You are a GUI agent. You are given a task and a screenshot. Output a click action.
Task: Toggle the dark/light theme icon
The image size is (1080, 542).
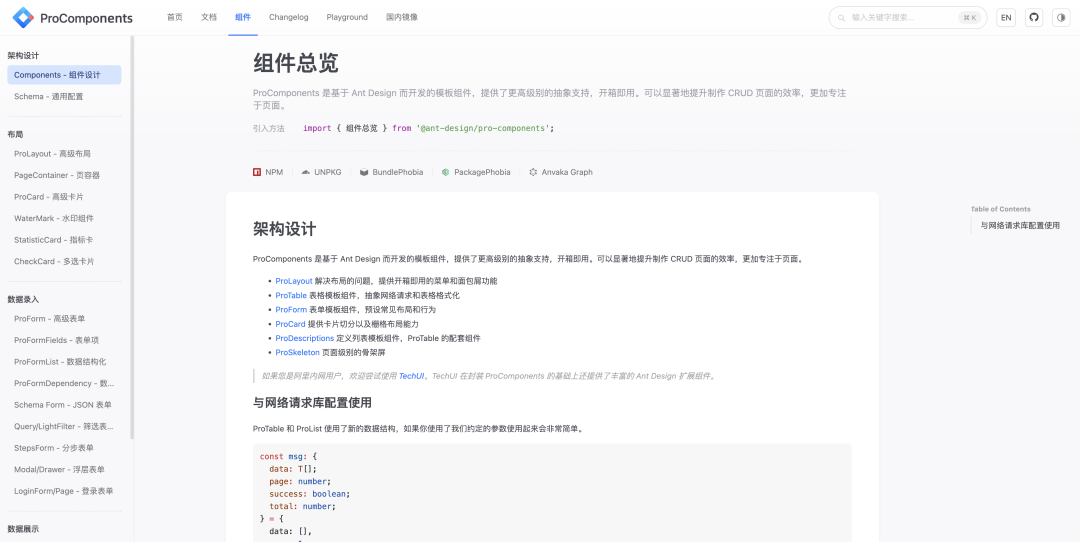point(1061,17)
